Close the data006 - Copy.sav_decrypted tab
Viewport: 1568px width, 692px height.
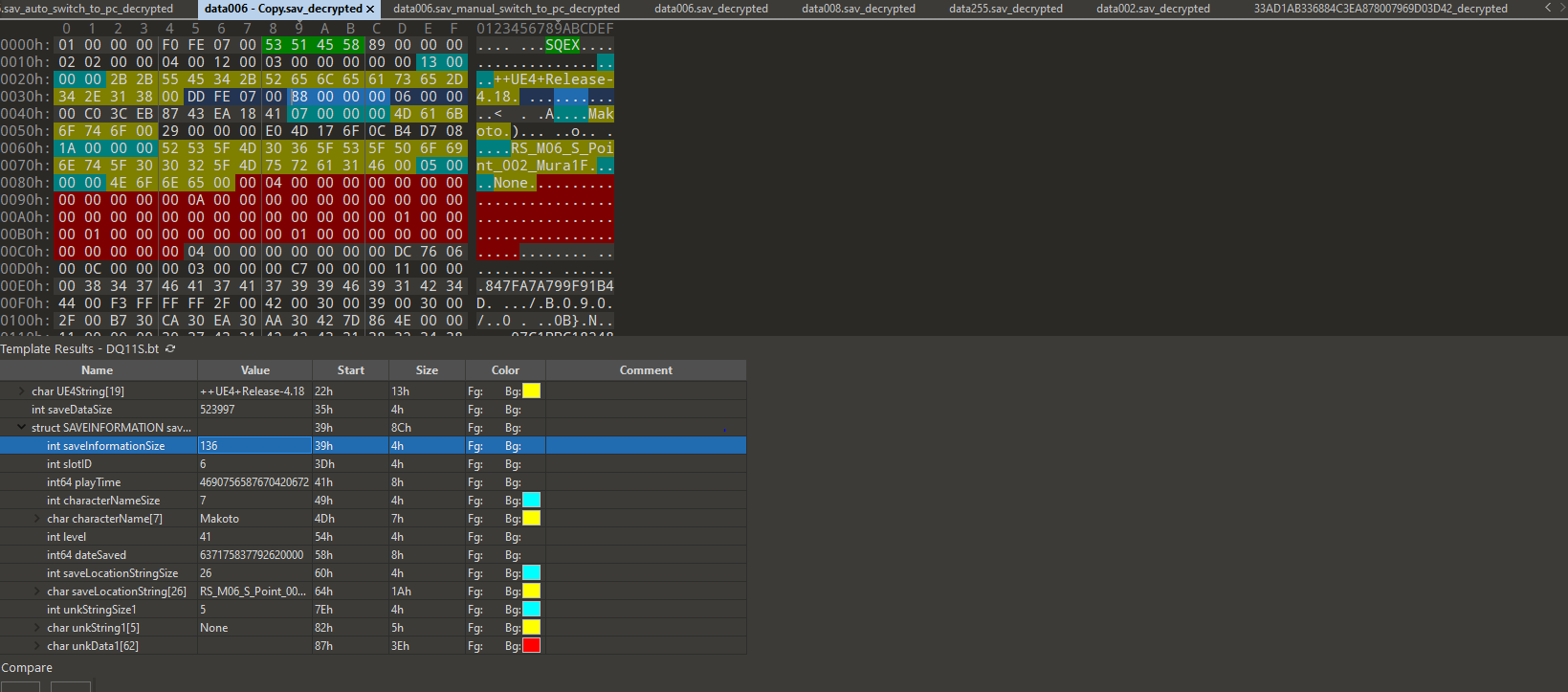click(x=370, y=9)
